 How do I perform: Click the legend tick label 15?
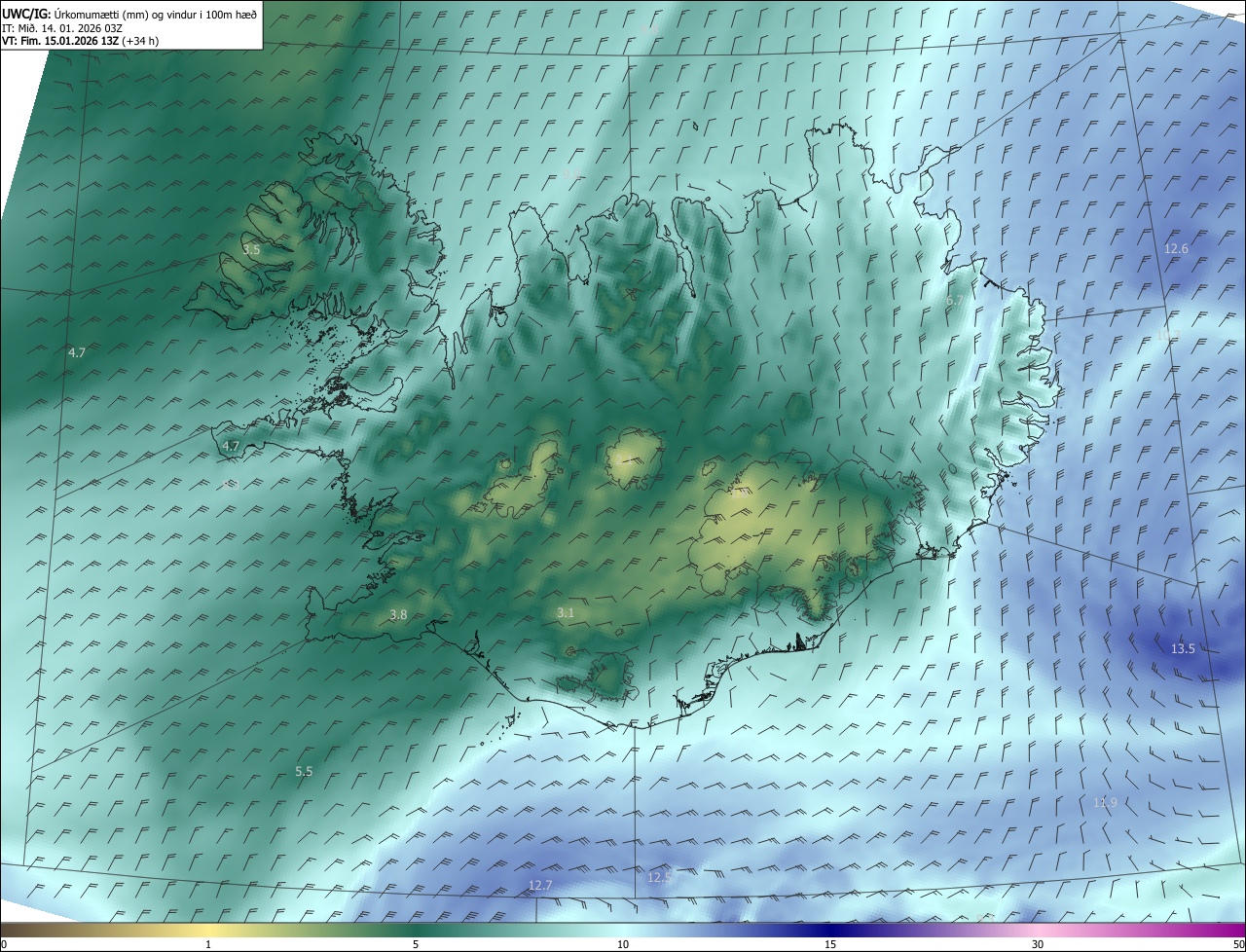[x=830, y=945]
